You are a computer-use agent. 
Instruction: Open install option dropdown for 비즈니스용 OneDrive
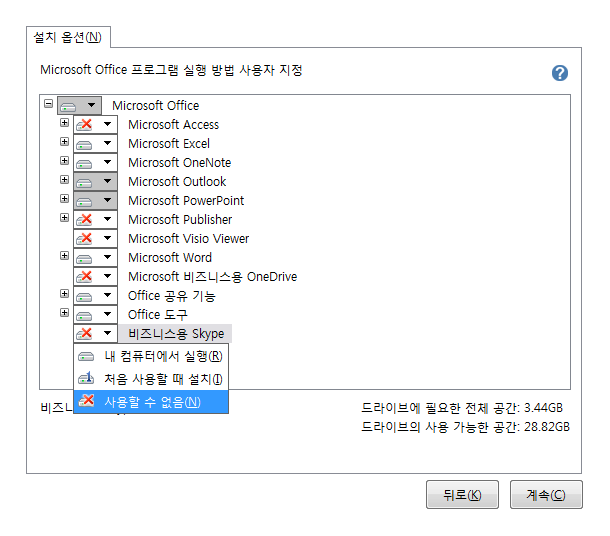pos(95,277)
